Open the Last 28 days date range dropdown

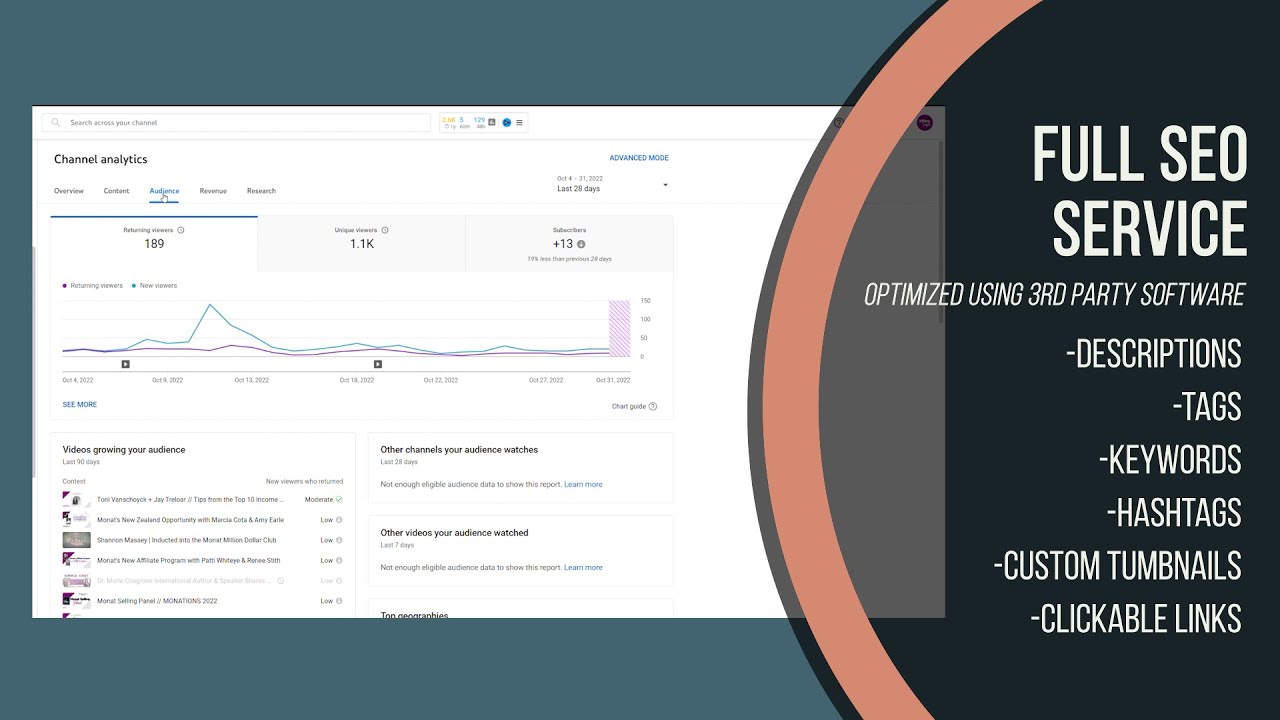[x=612, y=184]
